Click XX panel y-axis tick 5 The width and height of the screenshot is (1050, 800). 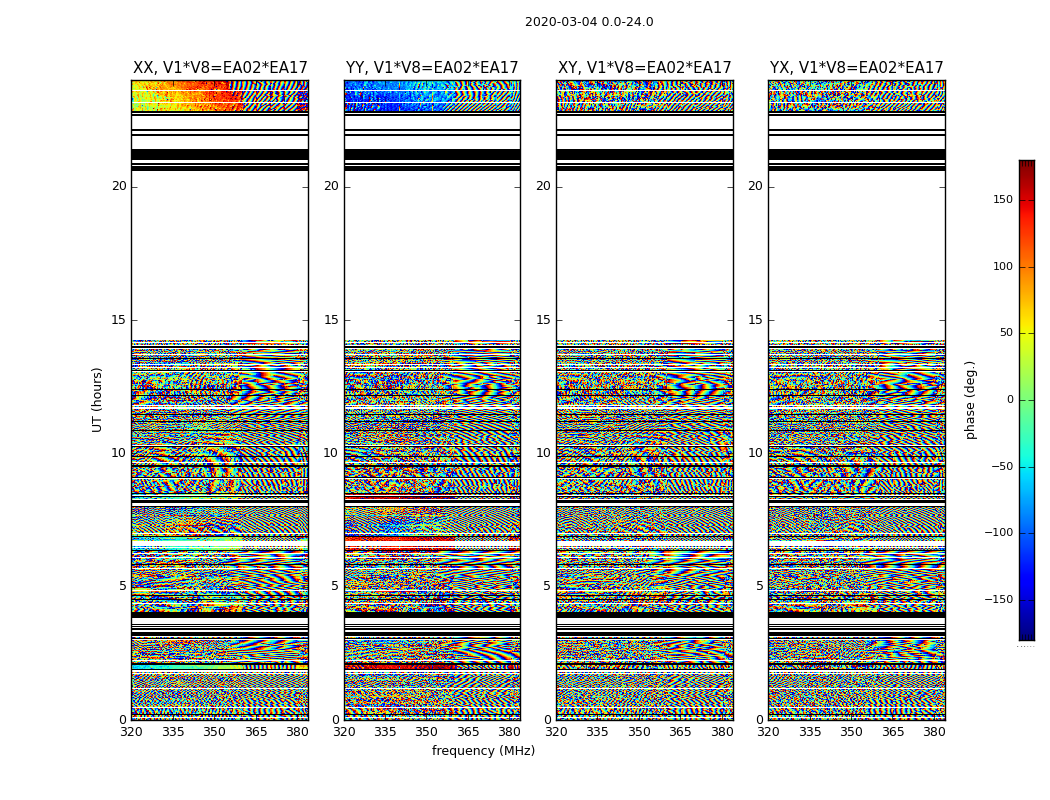click(x=123, y=586)
